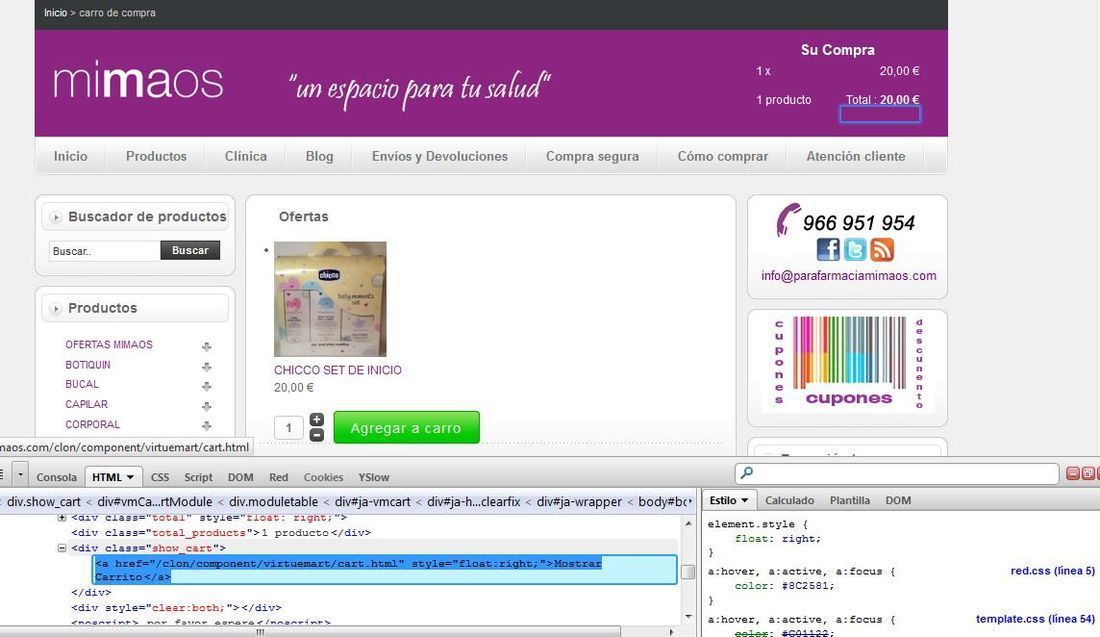The image size is (1100, 637).
Task: Open the CHICCO SET DE INICIO link
Action: coord(337,370)
